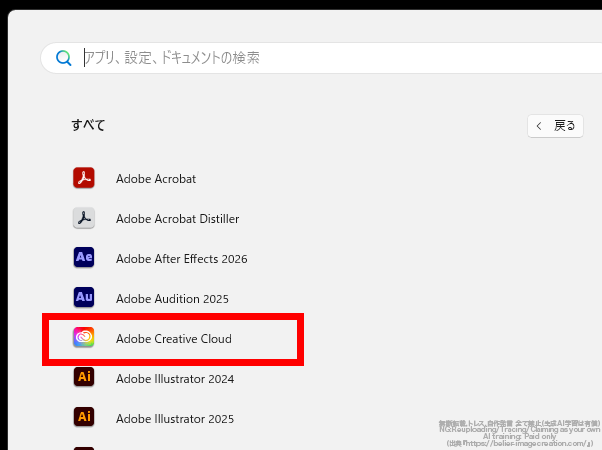602x450 pixels.
Task: Click the すべて heading
Action: (88, 125)
